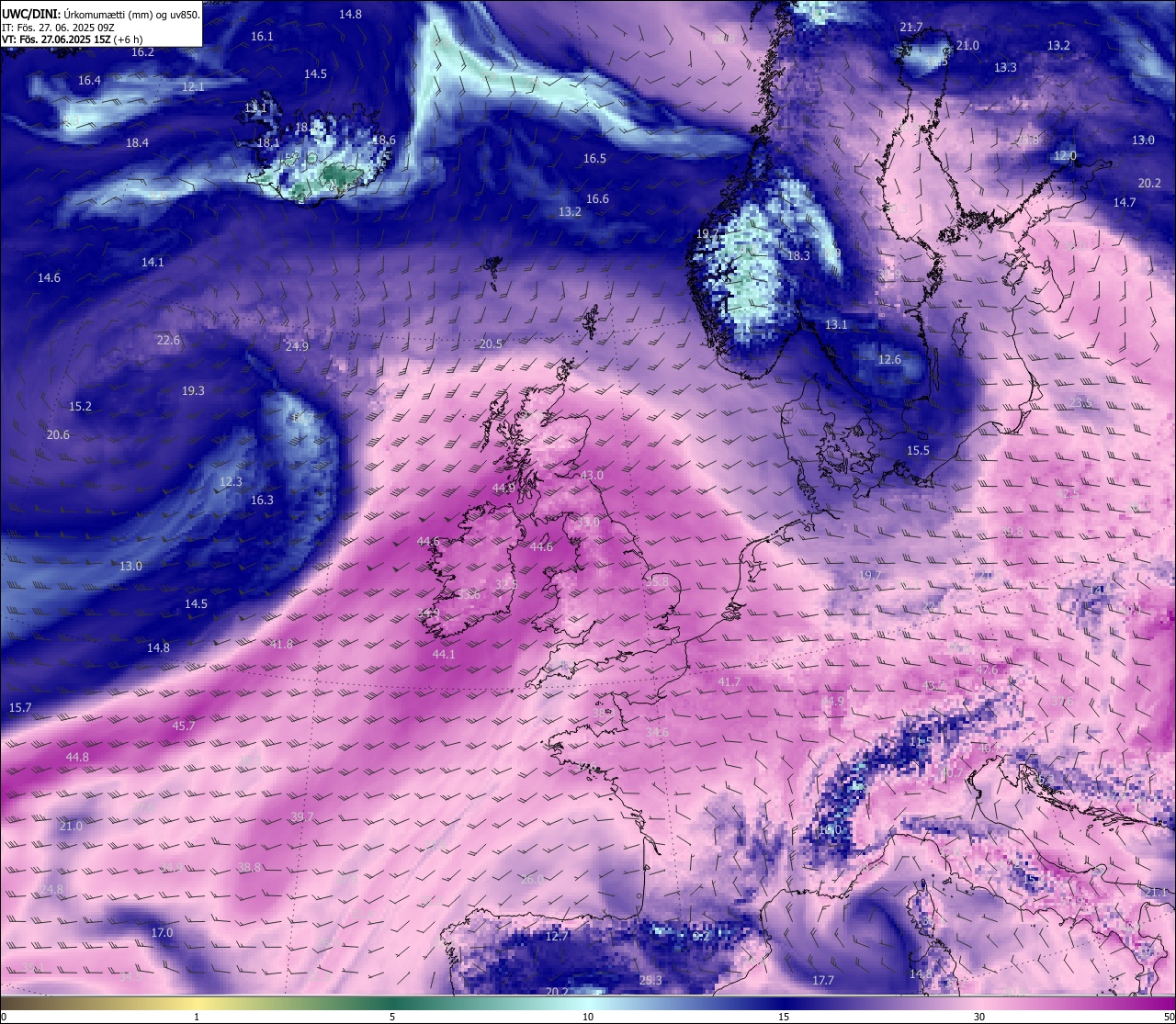The width and height of the screenshot is (1176, 1024).
Task: Click the color scale tick labeled 5
Action: (x=392, y=1017)
